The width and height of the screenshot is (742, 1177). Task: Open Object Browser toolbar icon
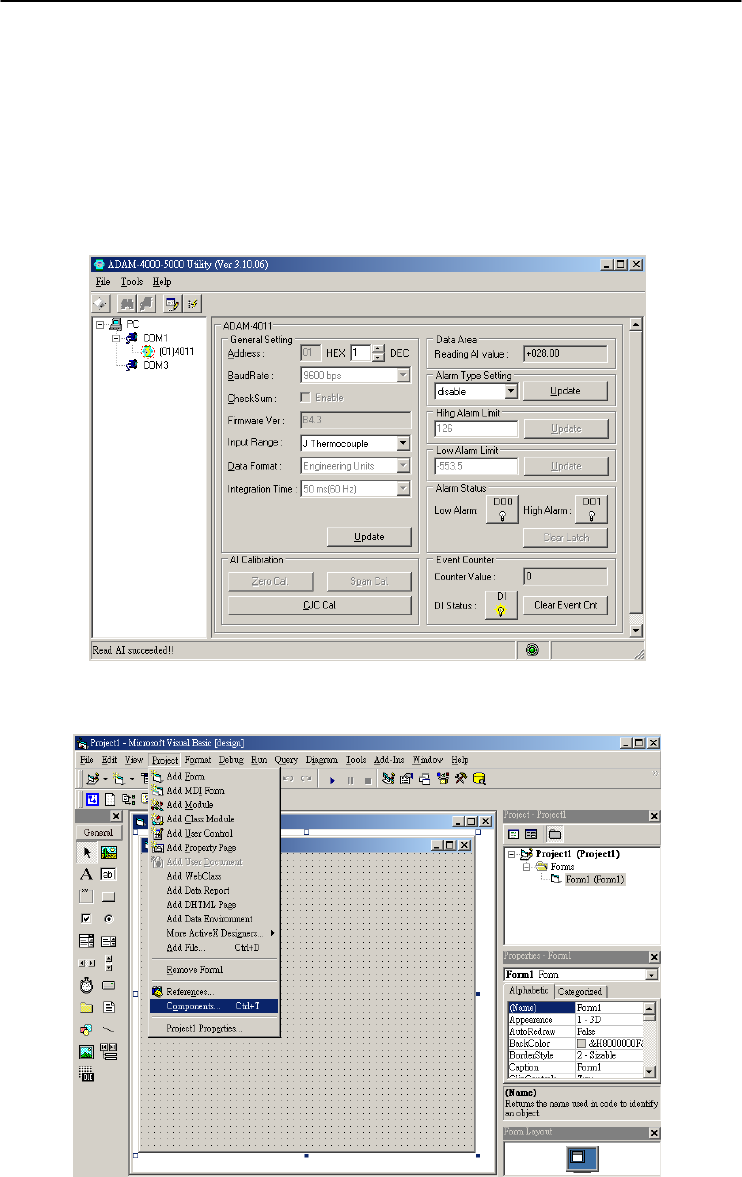[442, 778]
